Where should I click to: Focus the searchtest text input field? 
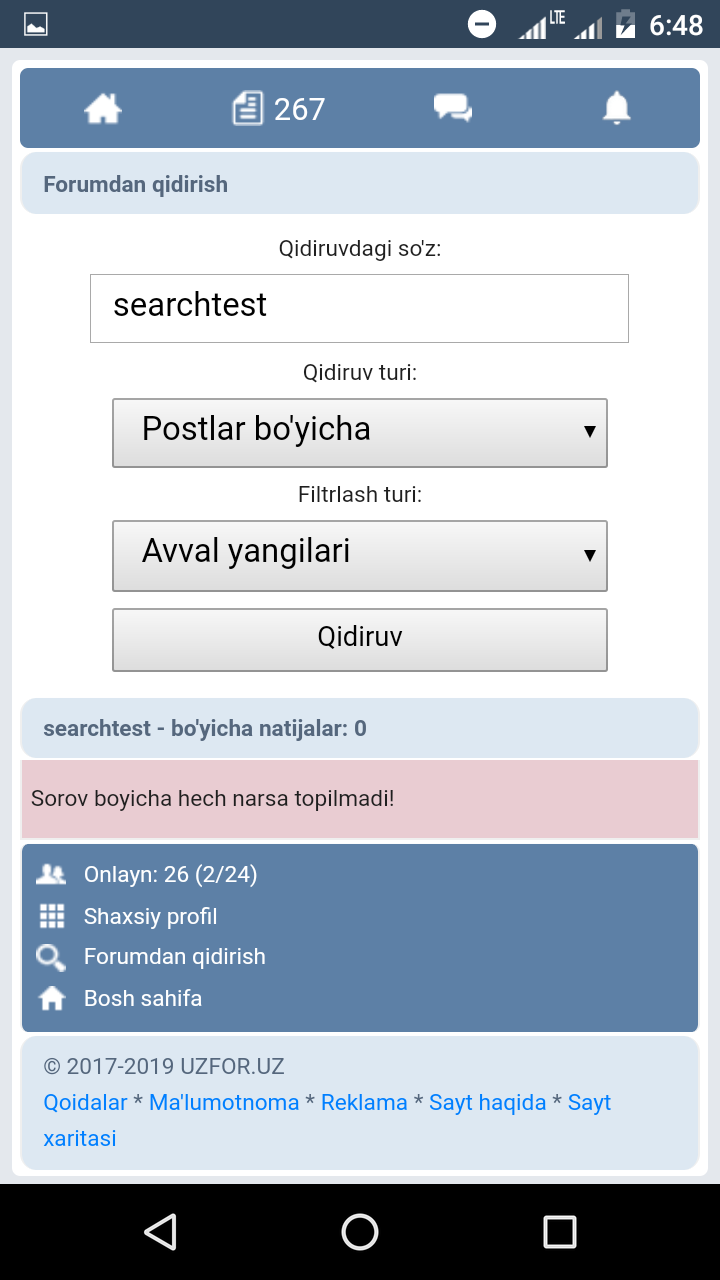pyautogui.click(x=359, y=308)
